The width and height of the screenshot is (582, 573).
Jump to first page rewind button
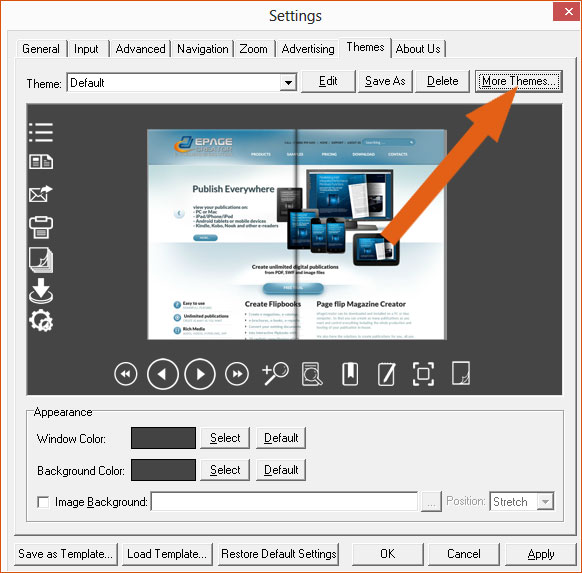pyautogui.click(x=125, y=374)
